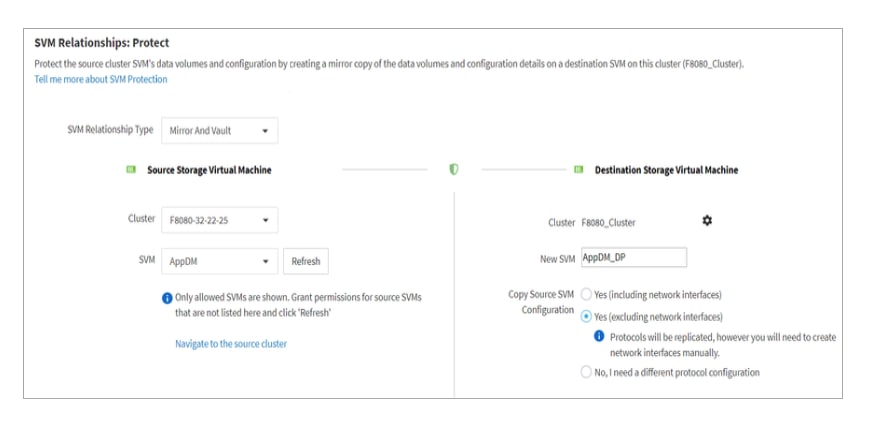
Task: Select 'Yes (excluding network interfaces)' radio button
Action: click(x=586, y=316)
